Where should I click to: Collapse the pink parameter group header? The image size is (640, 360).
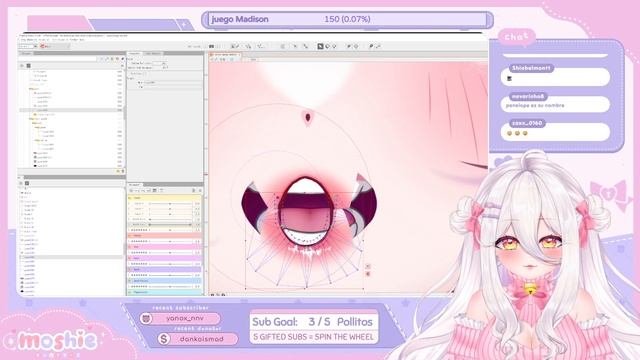(x=165, y=247)
